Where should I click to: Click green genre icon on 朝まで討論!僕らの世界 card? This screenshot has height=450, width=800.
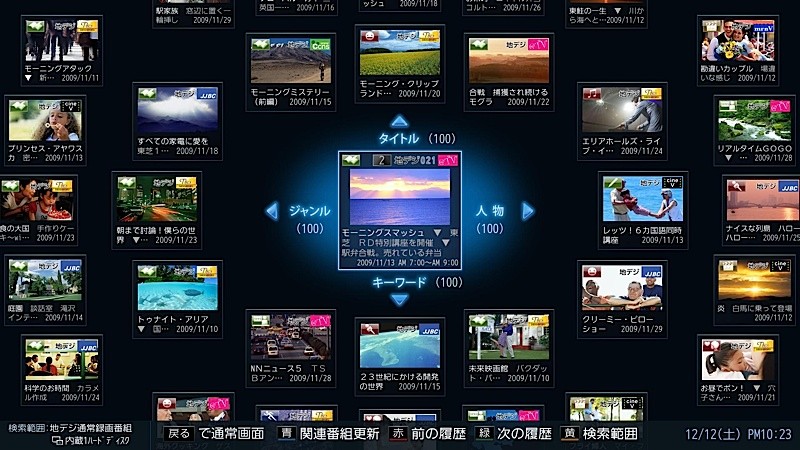pyautogui.click(x=126, y=183)
